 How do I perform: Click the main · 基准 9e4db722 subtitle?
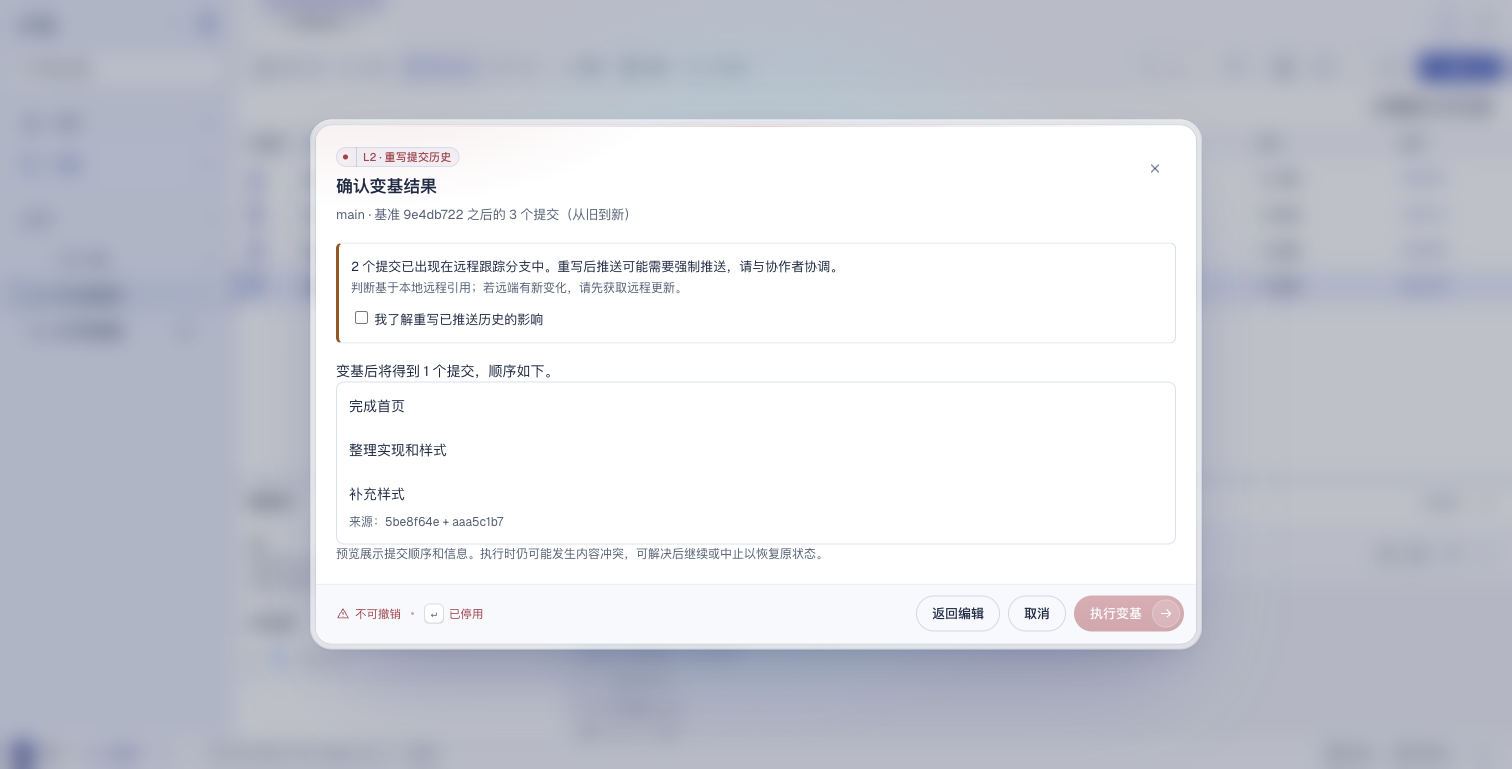483,215
